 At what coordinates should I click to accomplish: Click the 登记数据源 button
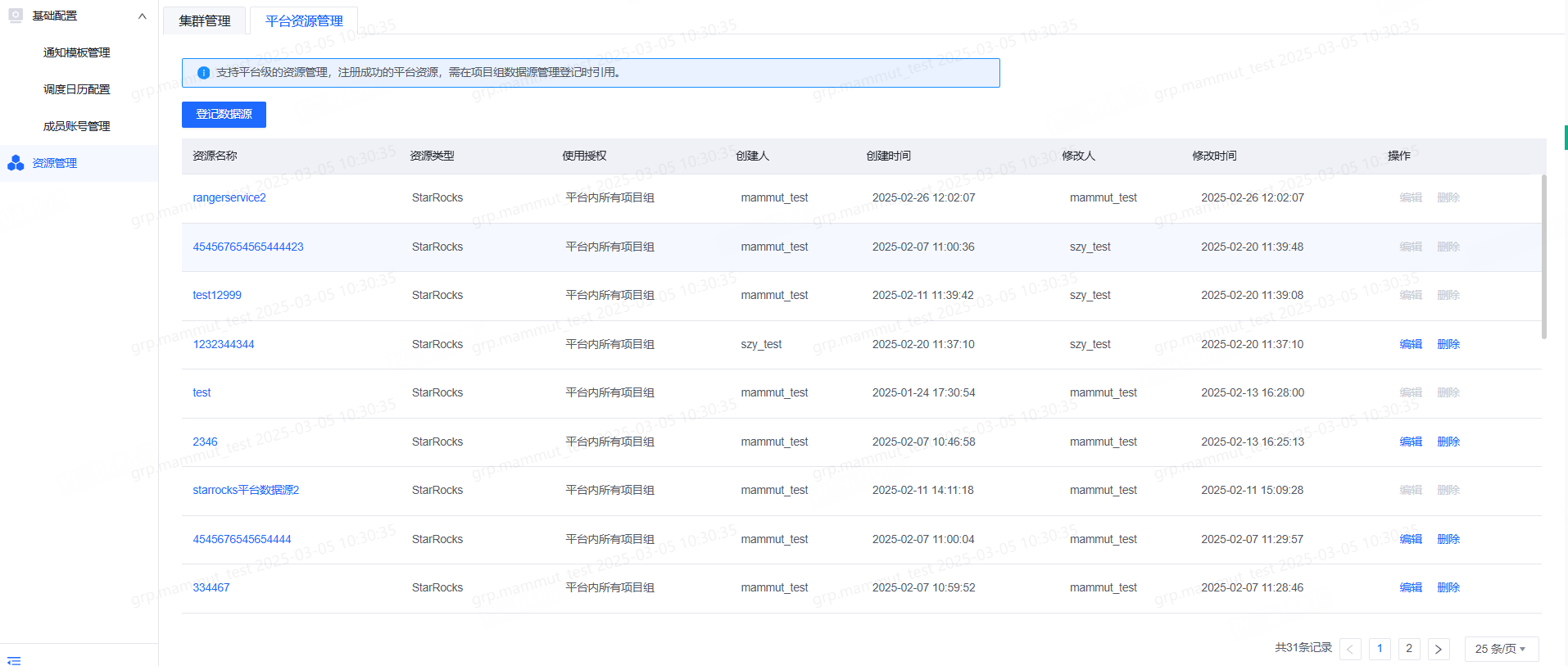coord(224,115)
